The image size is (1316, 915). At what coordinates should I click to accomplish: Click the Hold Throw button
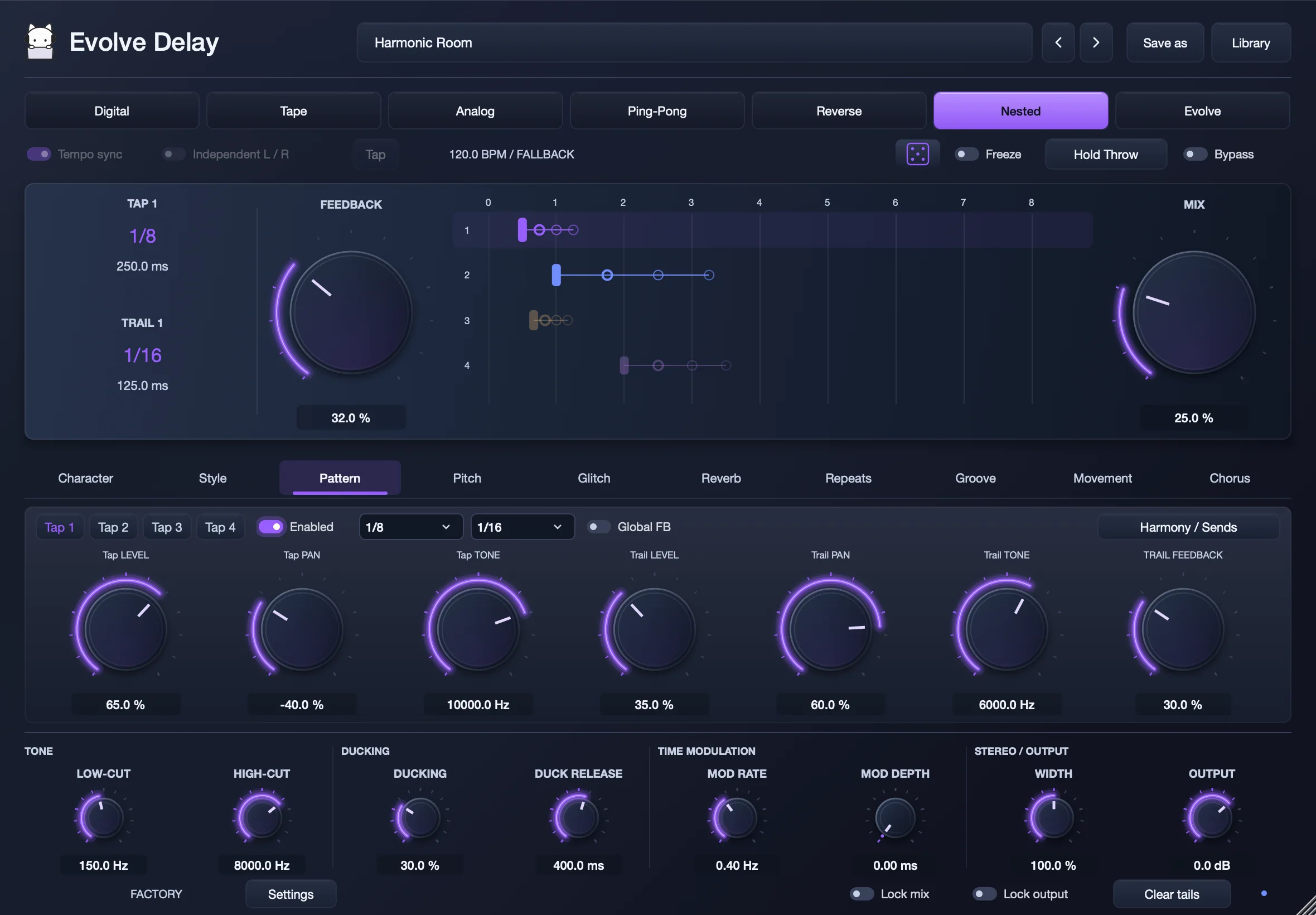[x=1106, y=154]
